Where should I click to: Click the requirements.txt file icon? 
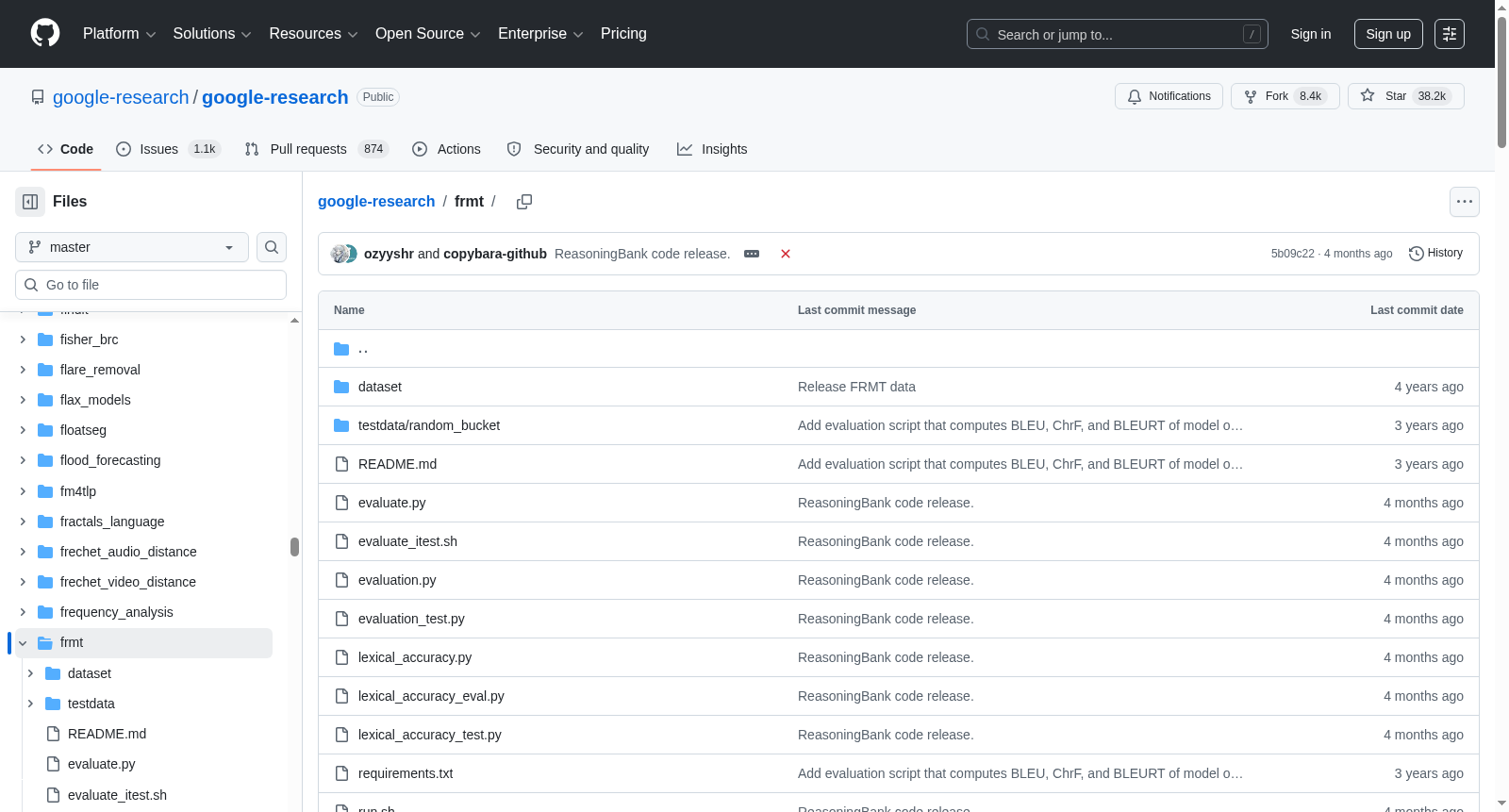341,773
